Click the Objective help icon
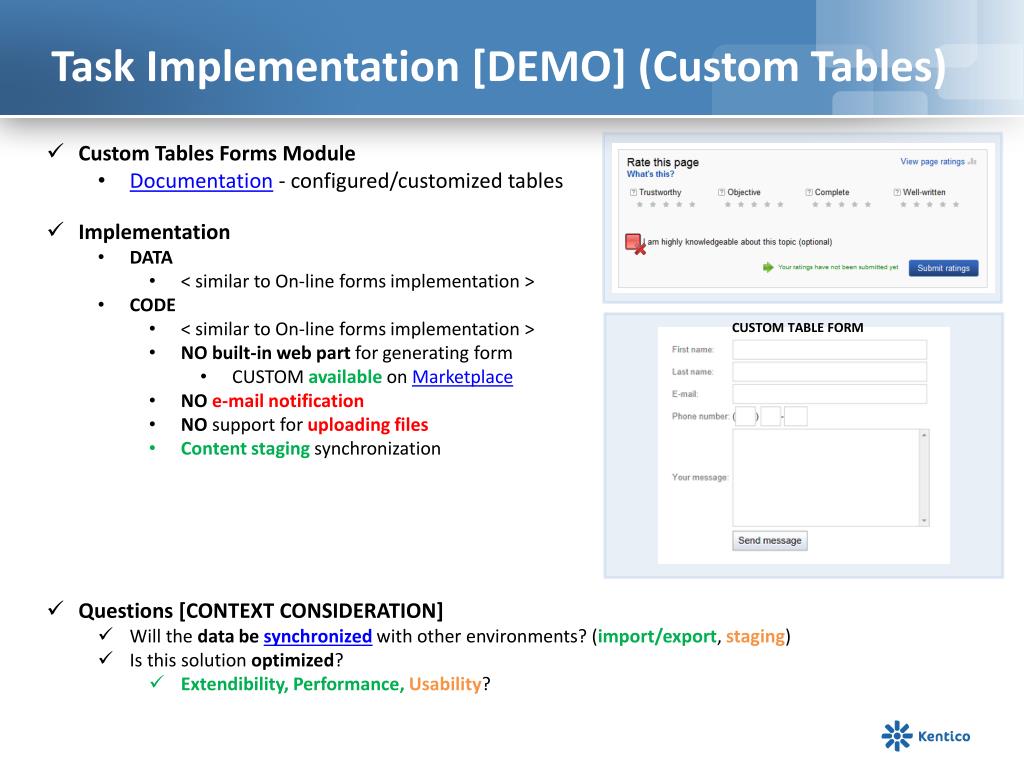 722,193
